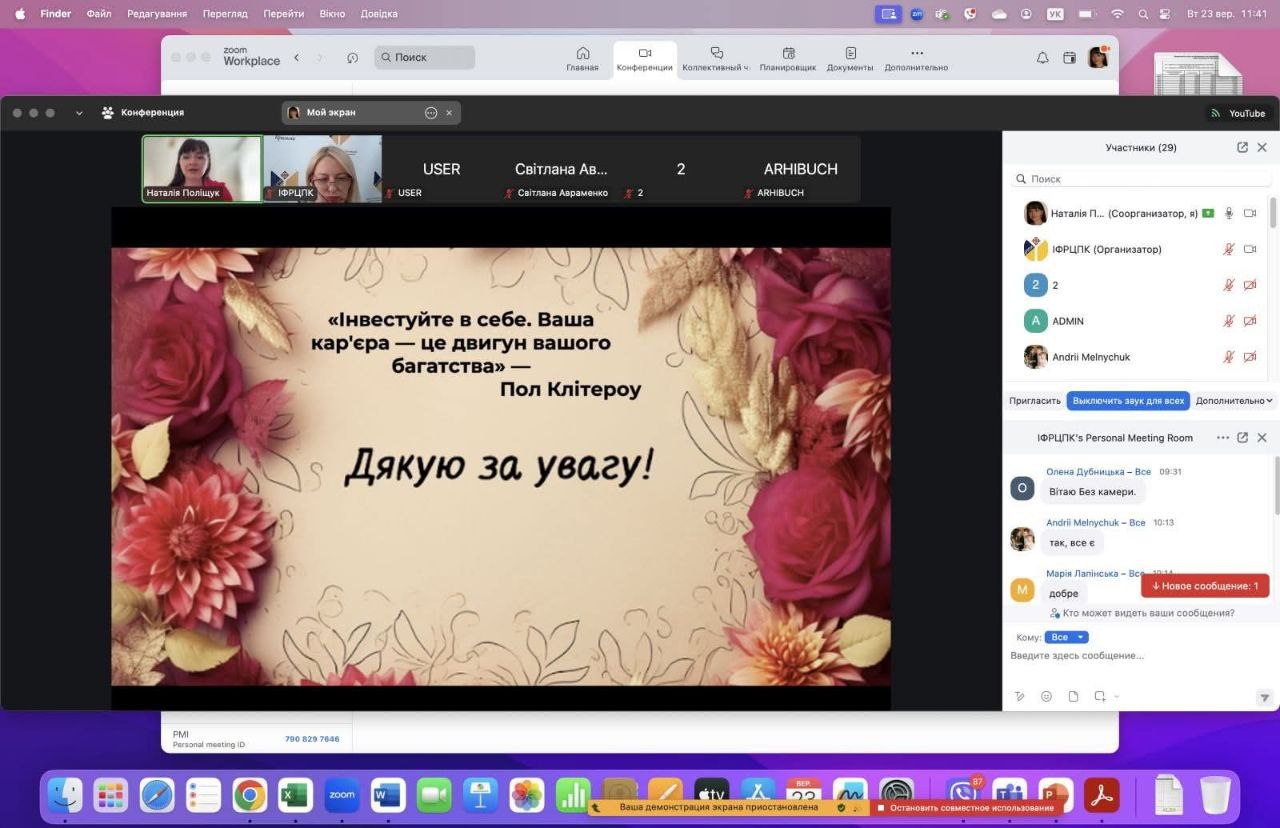Click the Выключить звук для всех button
This screenshot has width=1280, height=828.
tap(1128, 401)
